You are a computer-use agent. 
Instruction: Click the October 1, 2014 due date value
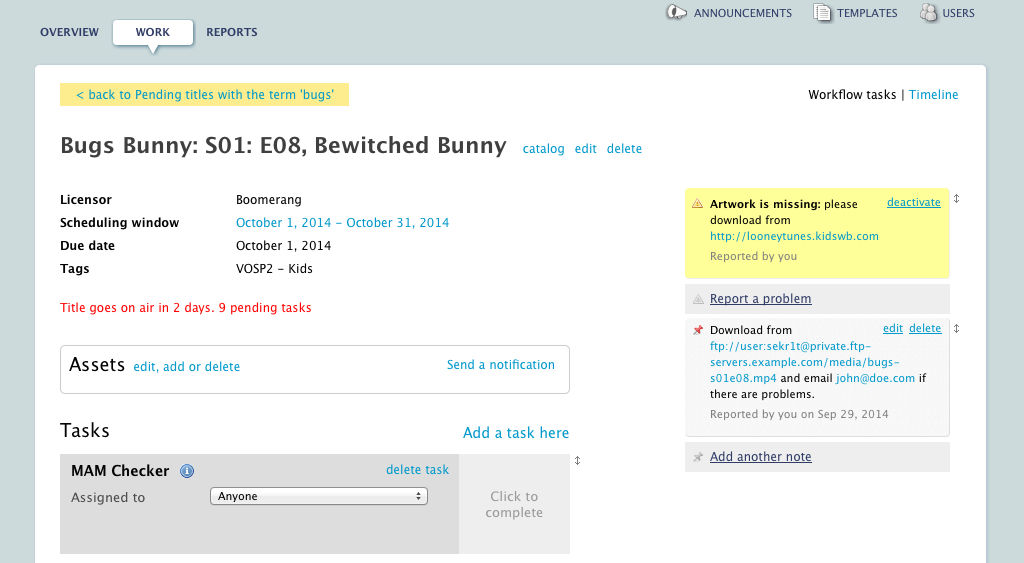tap(283, 246)
